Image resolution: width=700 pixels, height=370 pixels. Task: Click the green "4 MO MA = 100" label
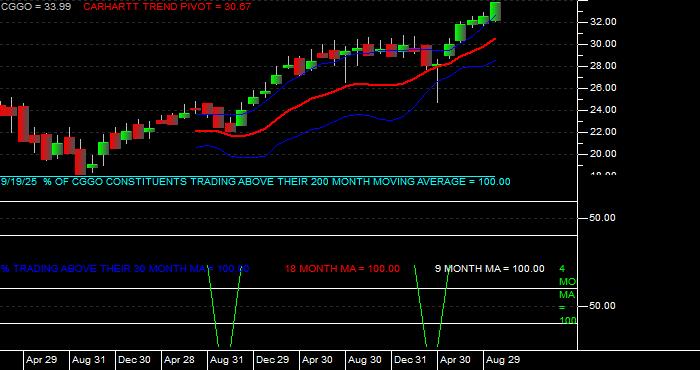tap(568, 295)
